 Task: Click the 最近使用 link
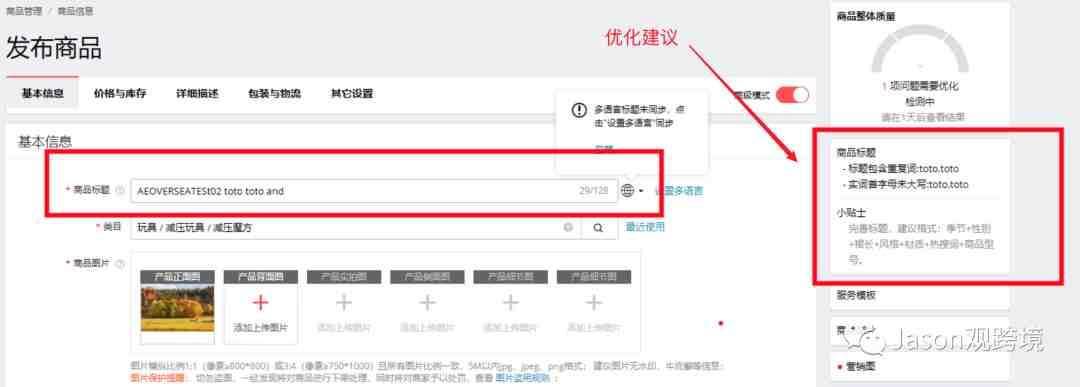point(645,227)
